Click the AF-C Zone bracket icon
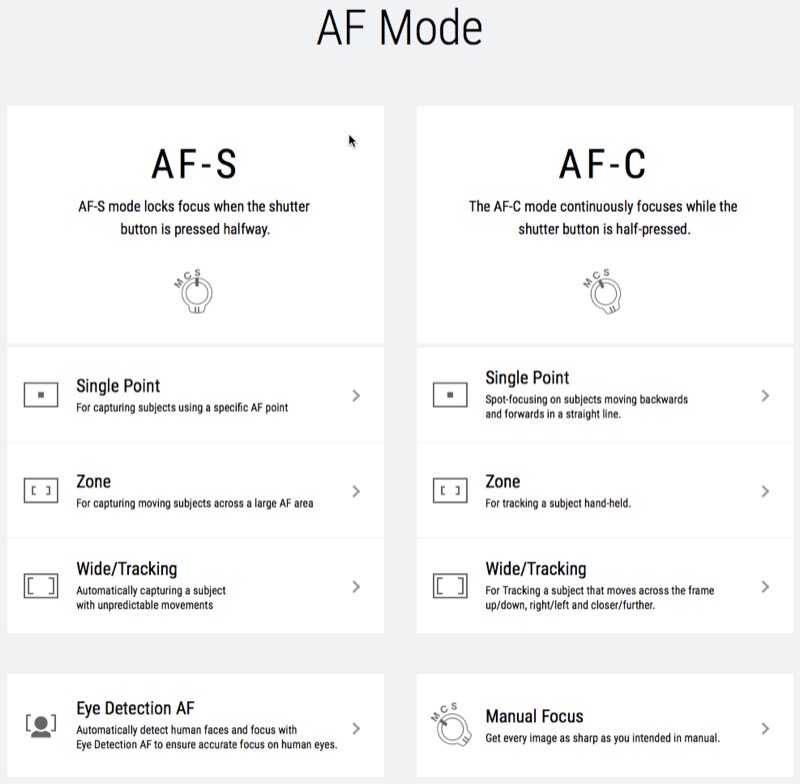The image size is (800, 784). point(450,491)
